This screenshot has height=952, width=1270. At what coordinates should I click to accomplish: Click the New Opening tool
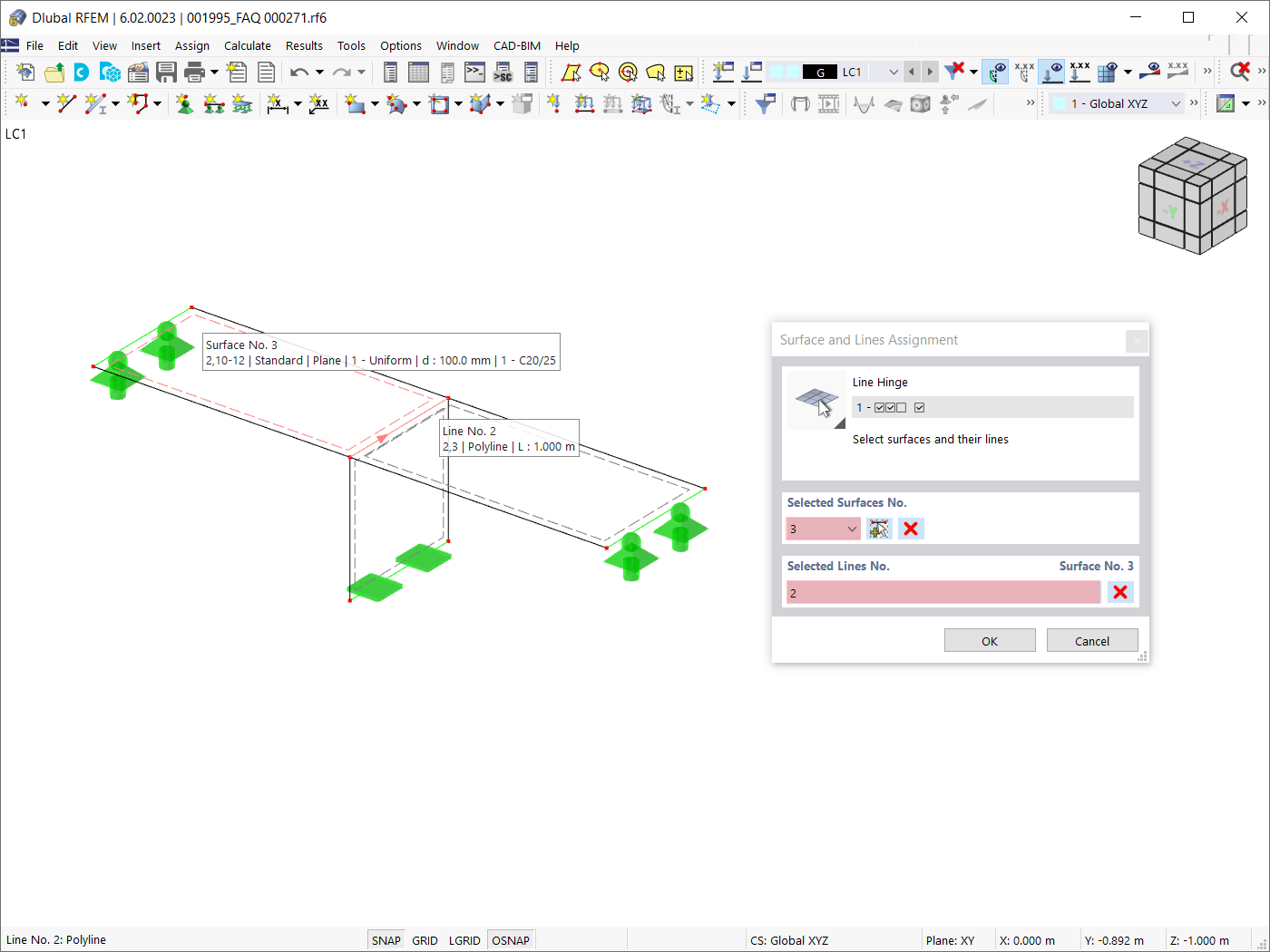[x=439, y=103]
